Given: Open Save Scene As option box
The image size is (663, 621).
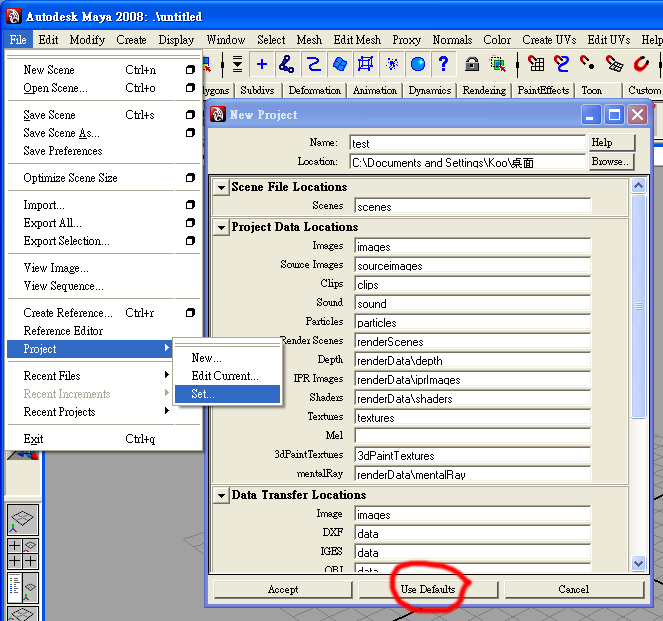Looking at the screenshot, I should tap(190, 133).
